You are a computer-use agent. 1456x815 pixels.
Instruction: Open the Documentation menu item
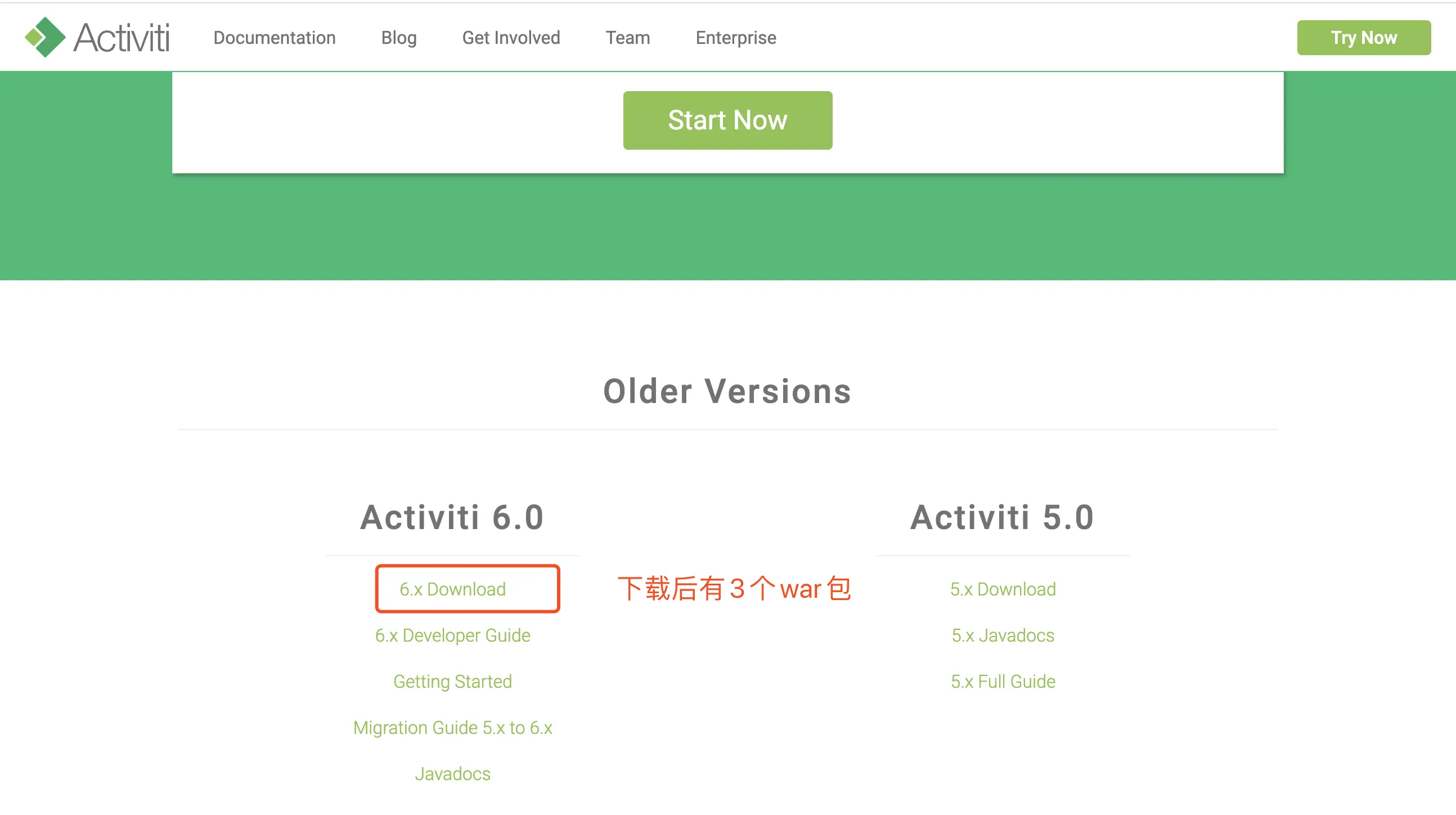pyautogui.click(x=274, y=38)
